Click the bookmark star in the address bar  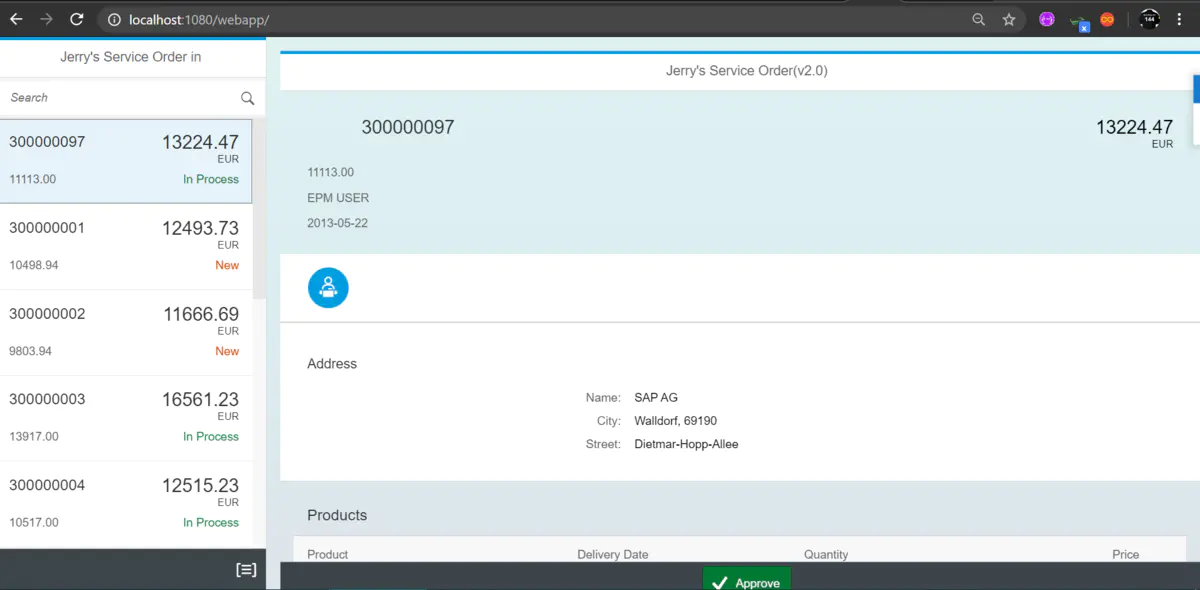[1008, 19]
